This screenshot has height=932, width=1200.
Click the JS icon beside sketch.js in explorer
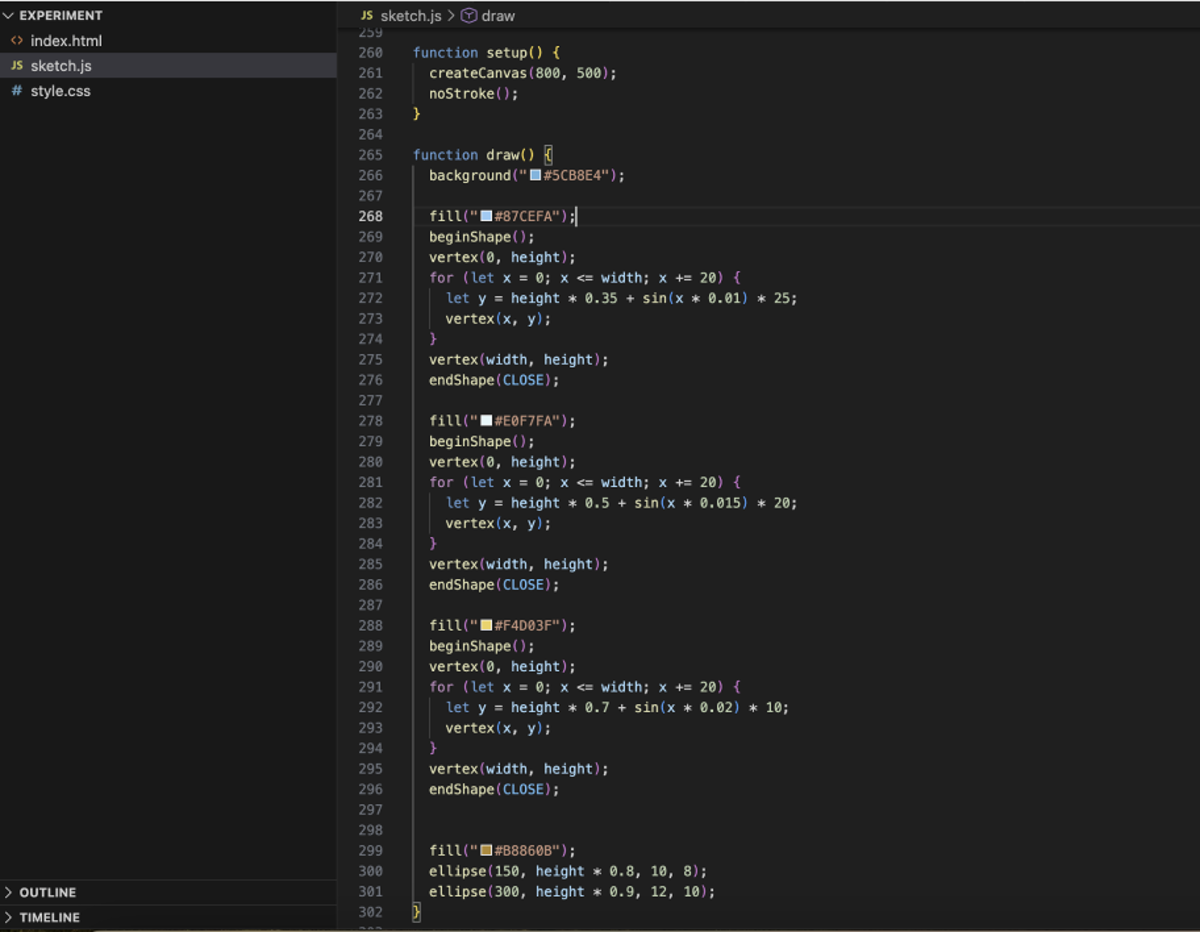[16, 66]
